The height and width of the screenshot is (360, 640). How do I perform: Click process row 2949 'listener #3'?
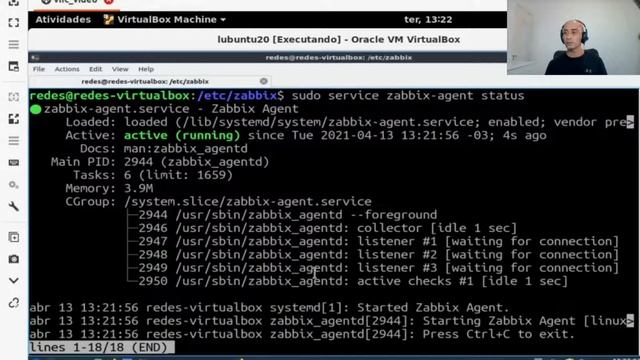click(x=378, y=268)
